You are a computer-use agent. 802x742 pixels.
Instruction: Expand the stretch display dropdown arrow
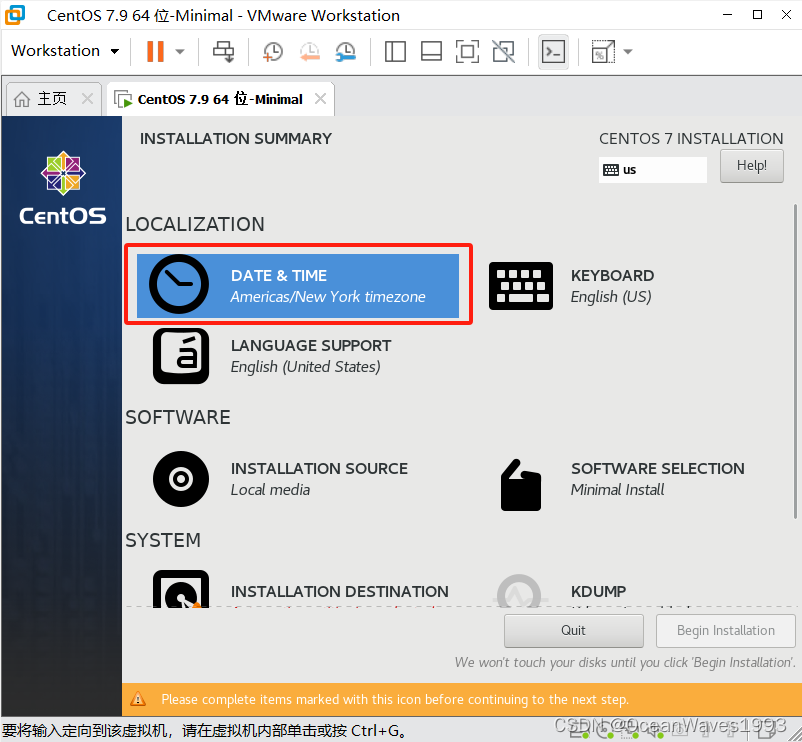pos(628,51)
